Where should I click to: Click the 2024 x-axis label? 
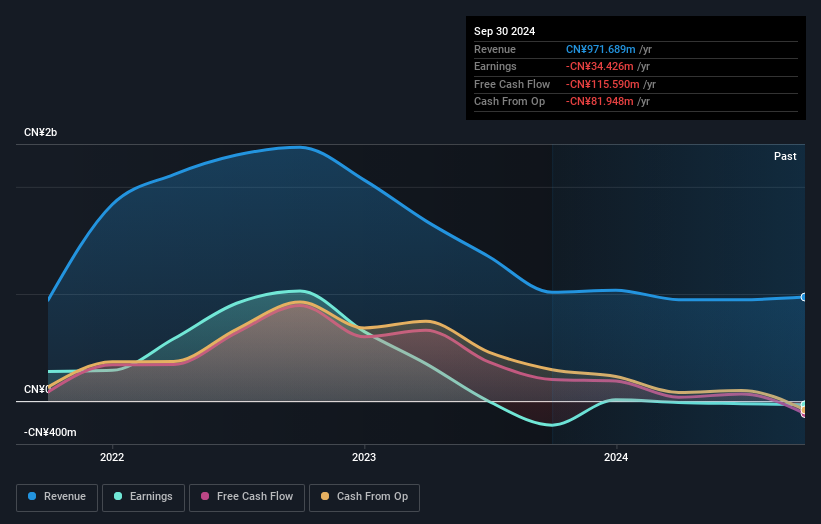[x=616, y=458]
